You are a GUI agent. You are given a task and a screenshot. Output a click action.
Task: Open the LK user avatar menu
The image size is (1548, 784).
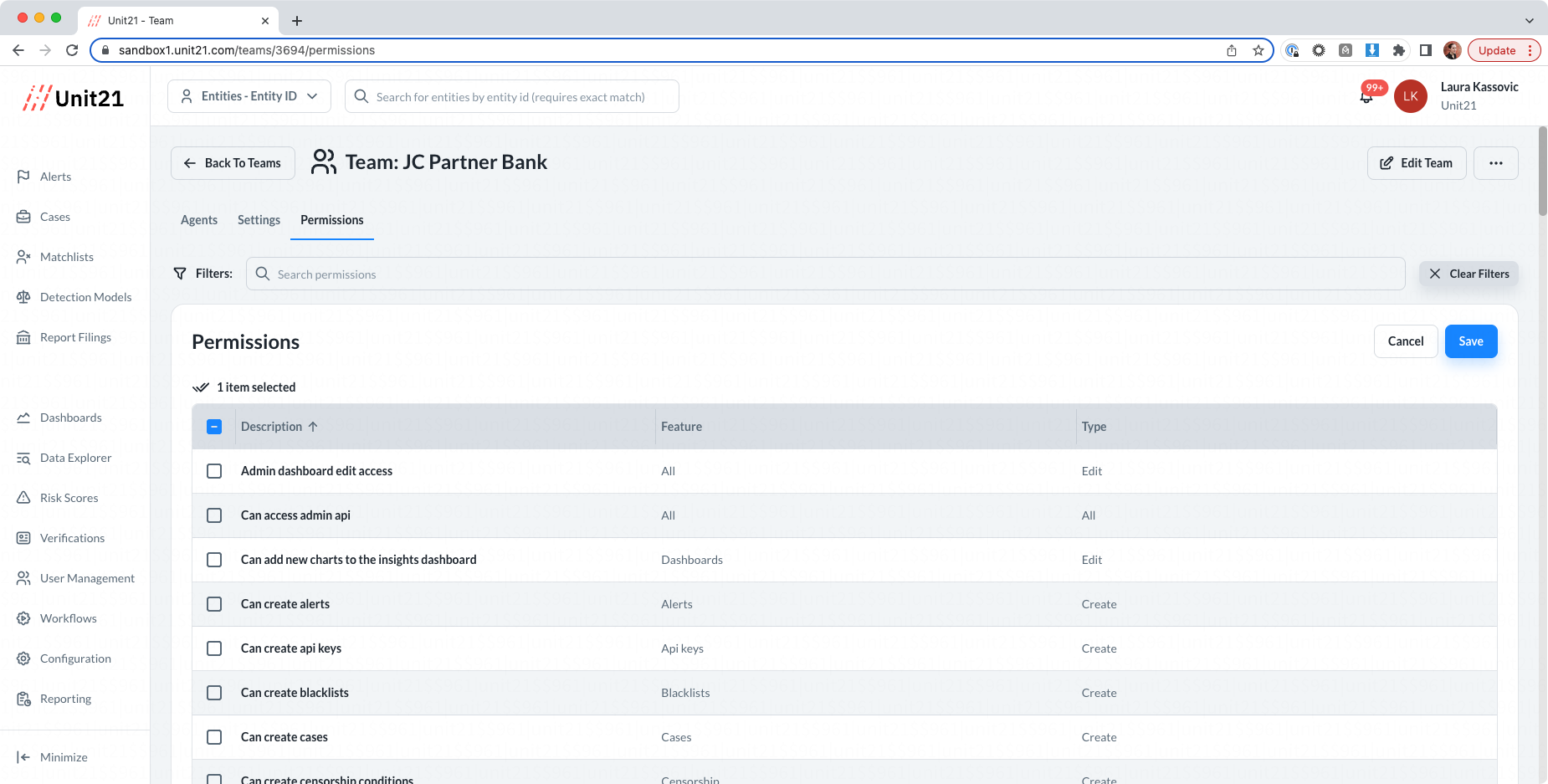[x=1411, y=96]
